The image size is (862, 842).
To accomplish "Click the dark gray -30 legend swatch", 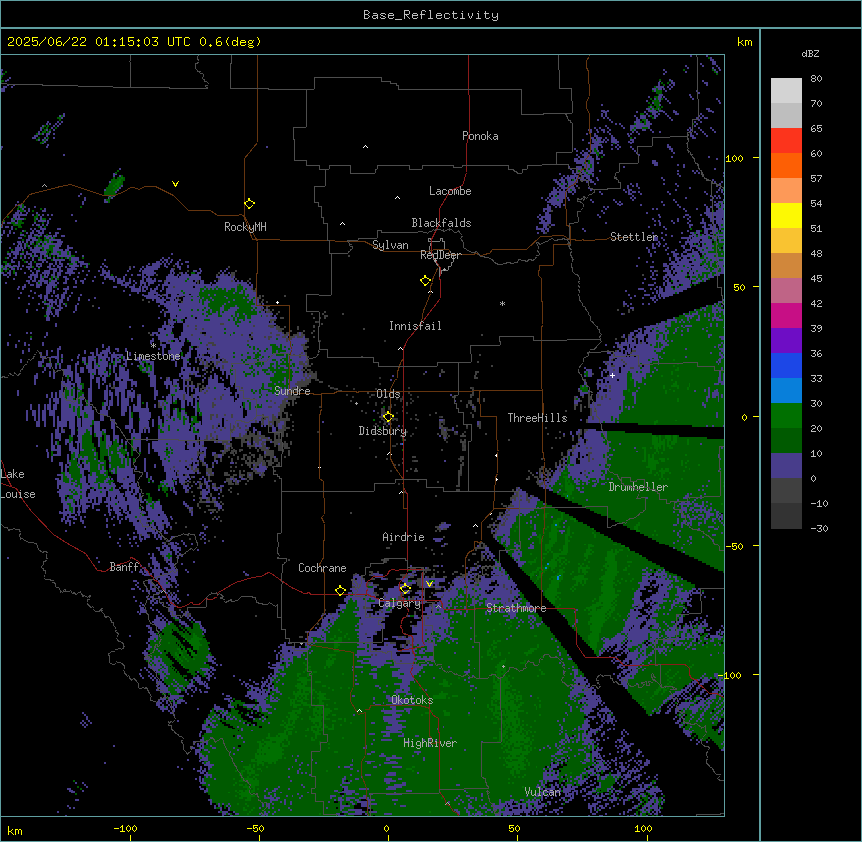I will [x=786, y=516].
